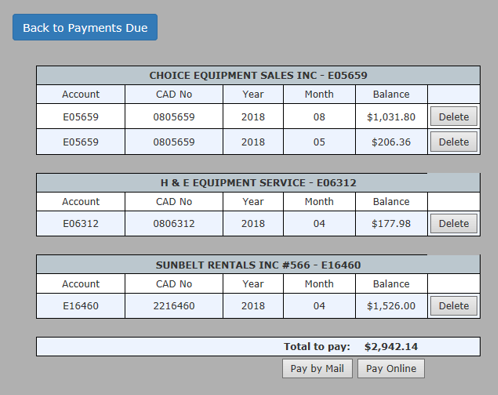Click CAD No 0806312 cell

tap(174, 223)
